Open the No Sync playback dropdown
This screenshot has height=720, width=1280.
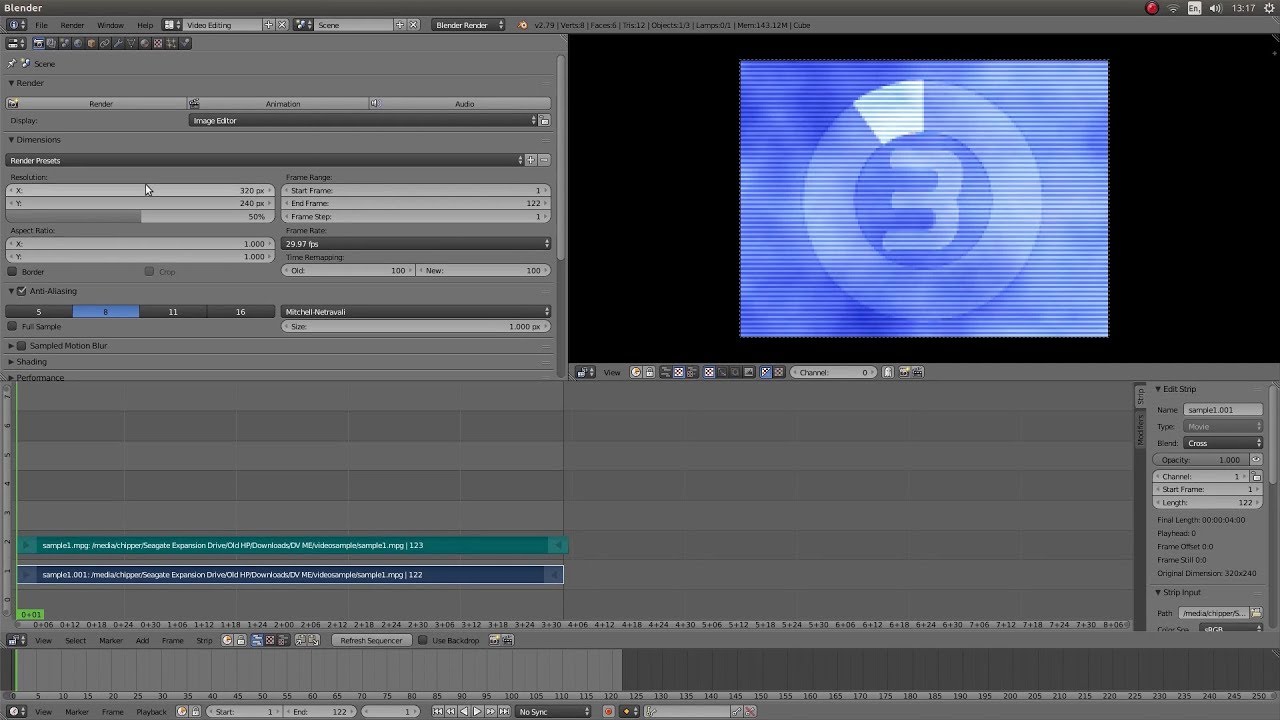[x=554, y=711]
